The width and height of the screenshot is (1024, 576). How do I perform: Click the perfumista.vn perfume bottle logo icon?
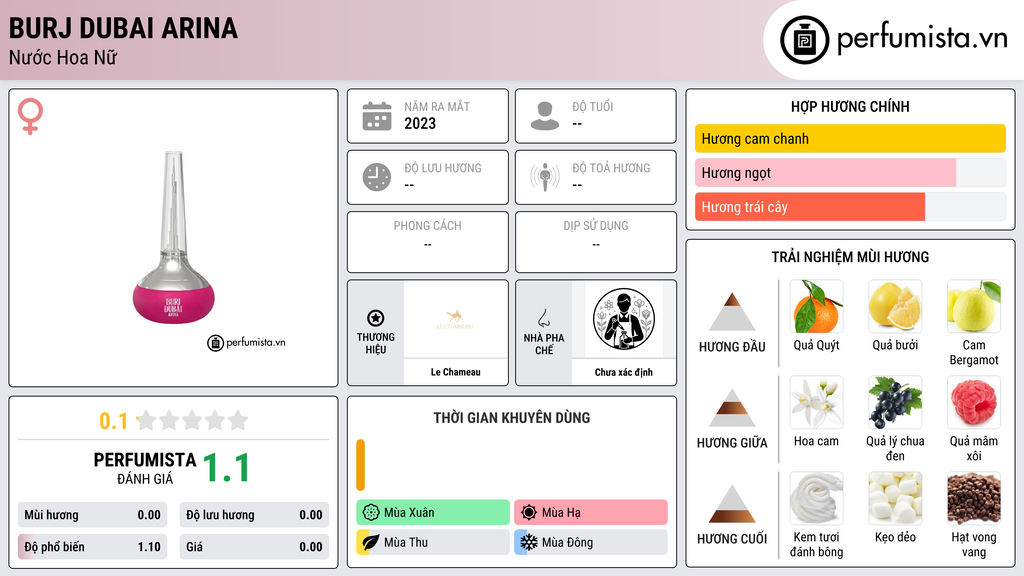point(804,40)
